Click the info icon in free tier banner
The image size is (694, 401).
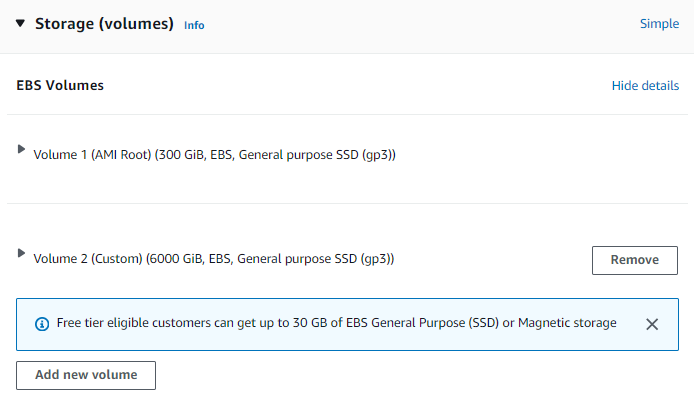point(42,324)
